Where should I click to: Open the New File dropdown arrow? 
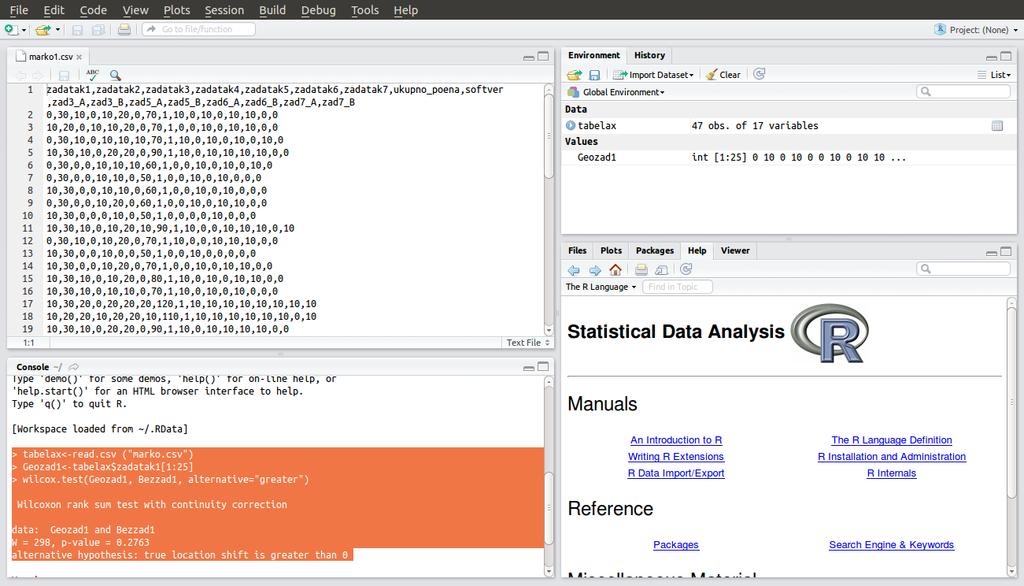coord(24,30)
